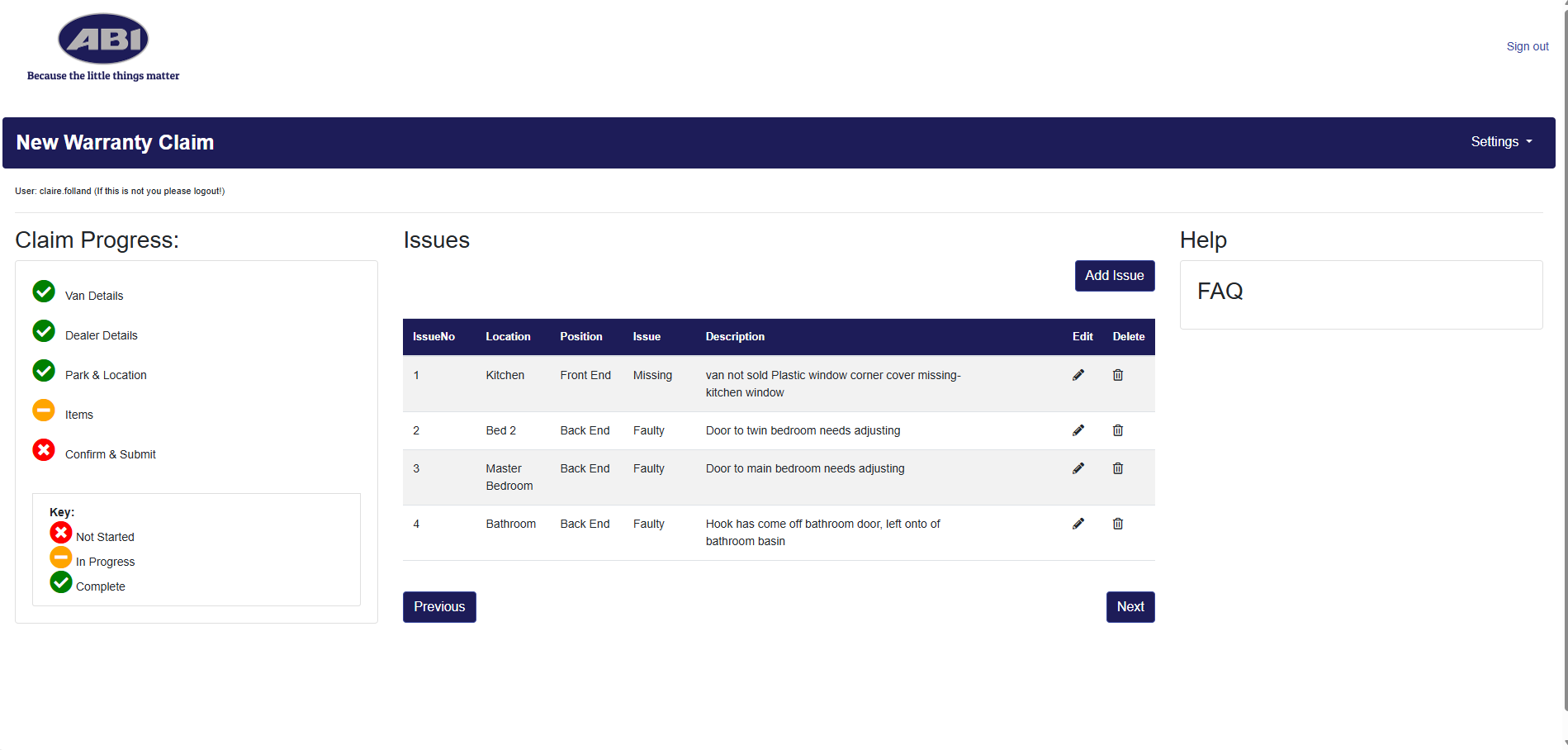
Task: Delete the Bed 2 door issue
Action: 1117,430
